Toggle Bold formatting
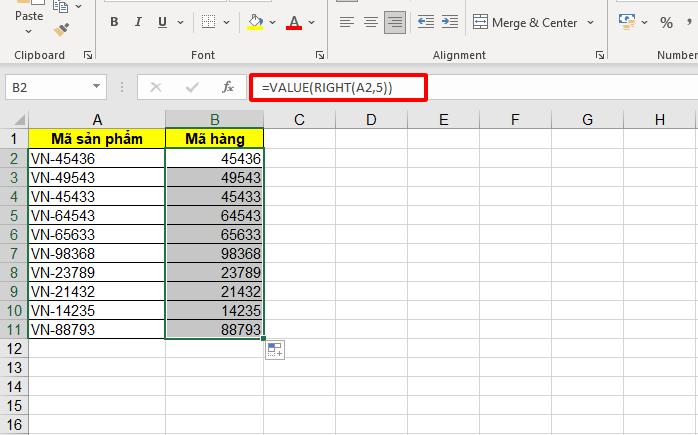The image size is (698, 435). coord(114,22)
